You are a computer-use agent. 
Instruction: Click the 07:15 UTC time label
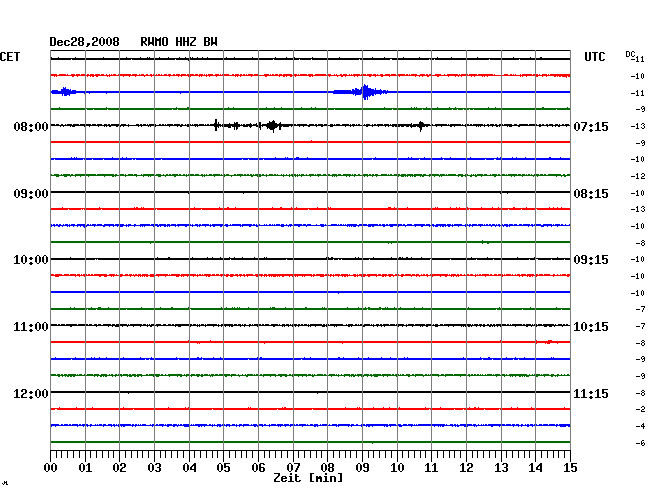591,126
